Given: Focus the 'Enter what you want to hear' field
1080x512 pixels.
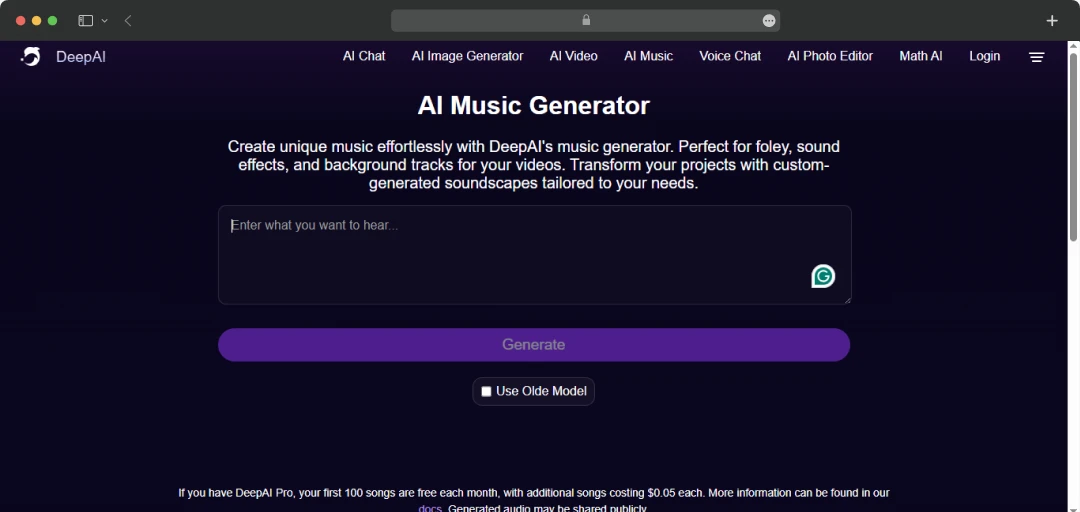Looking at the screenshot, I should (534, 255).
